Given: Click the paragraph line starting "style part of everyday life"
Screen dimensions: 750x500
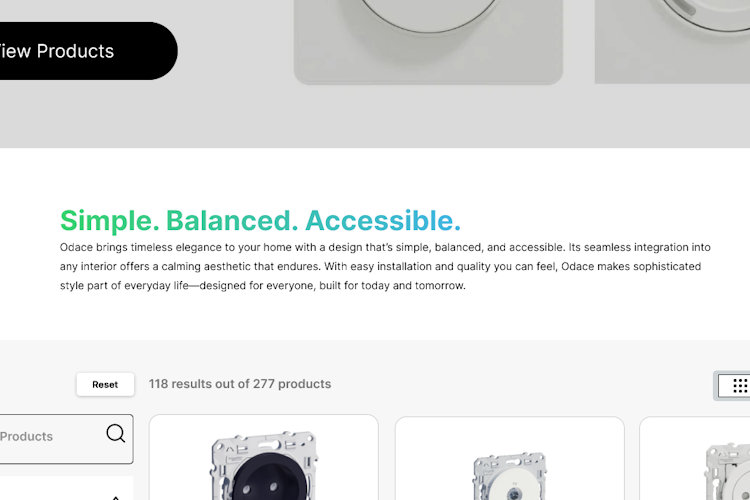Looking at the screenshot, I should 262,286.
